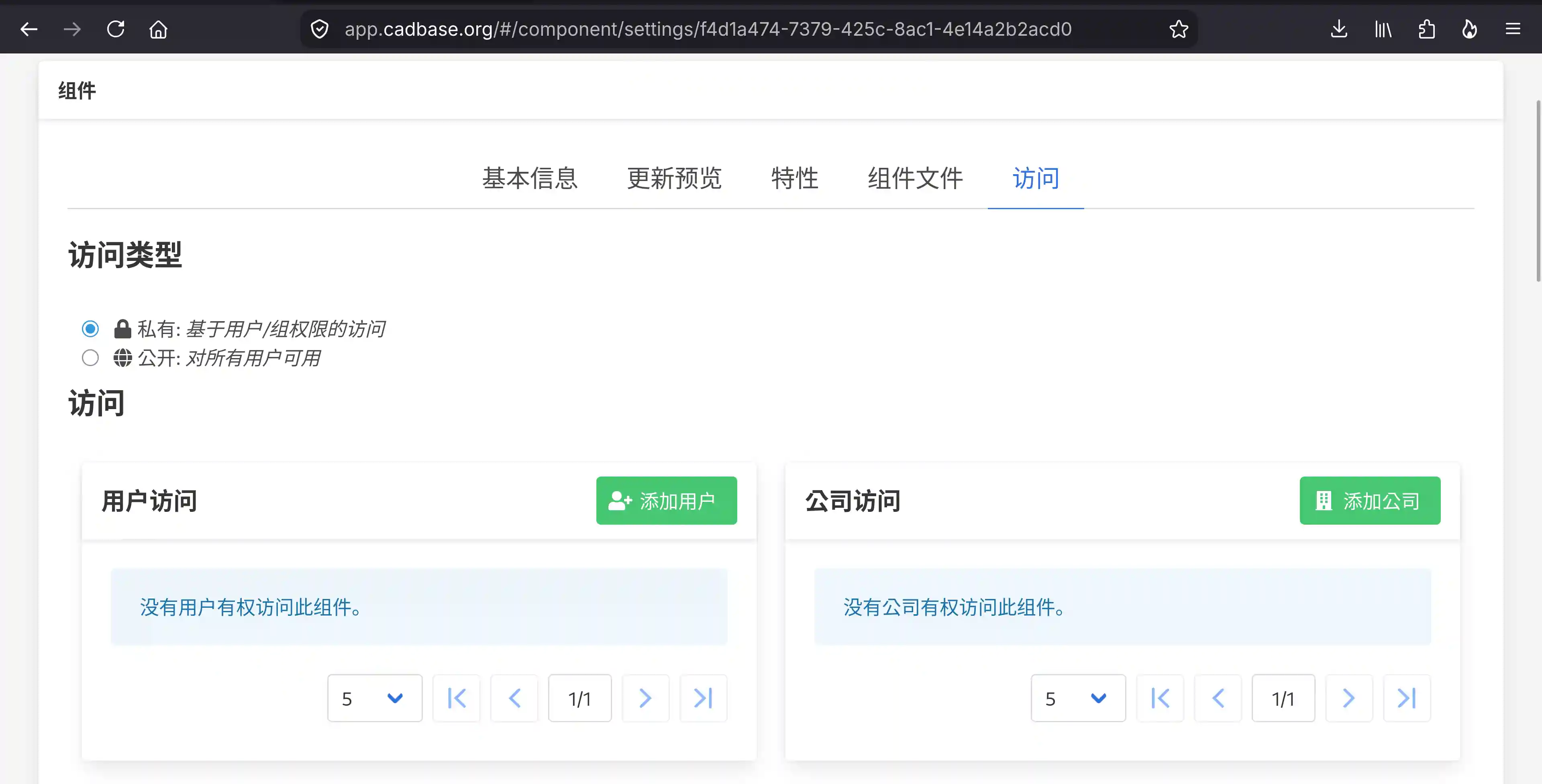Open page size dropdown in 公司访问 panel
Image resolution: width=1542 pixels, height=784 pixels.
[1078, 698]
